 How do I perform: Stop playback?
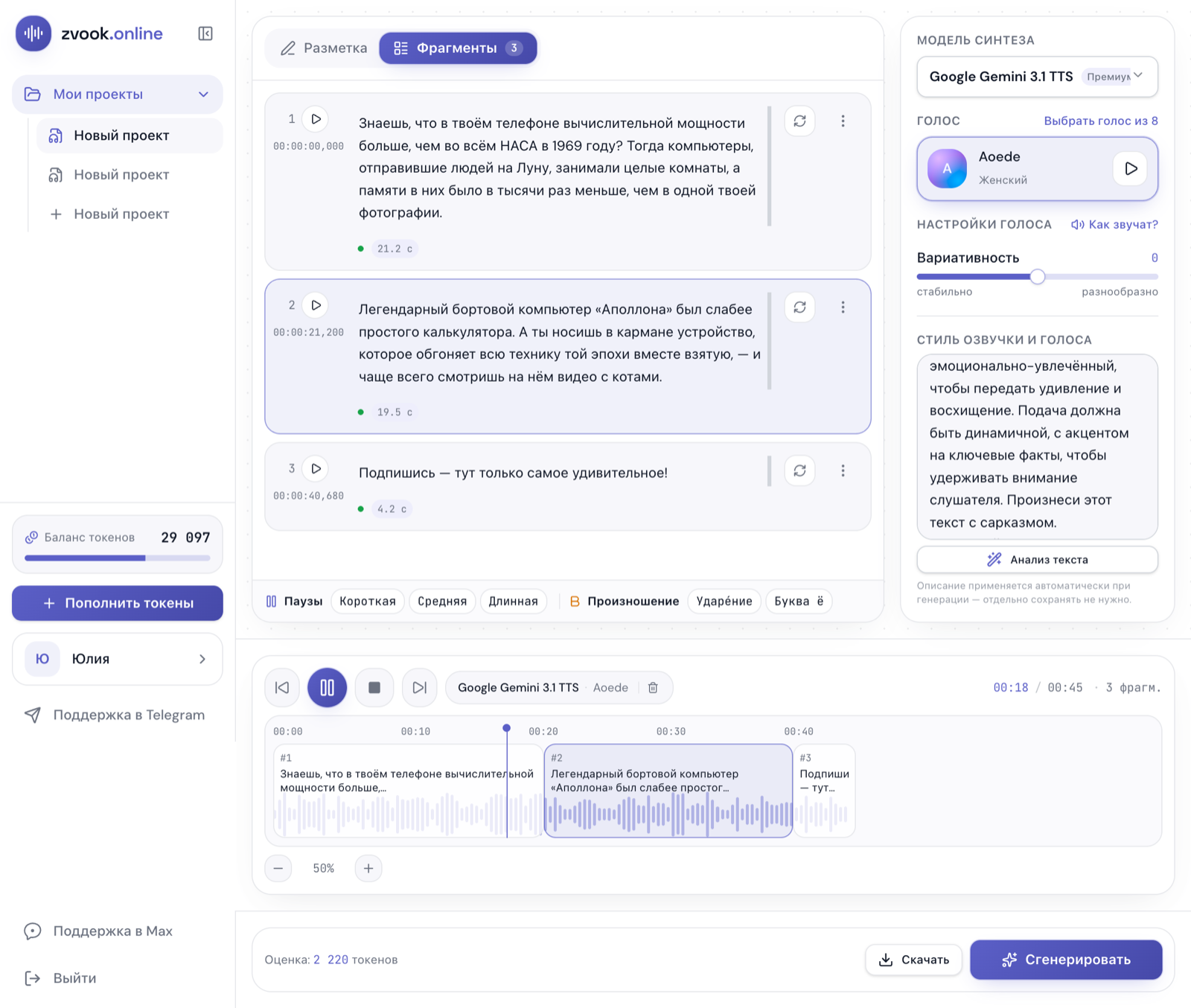click(374, 688)
